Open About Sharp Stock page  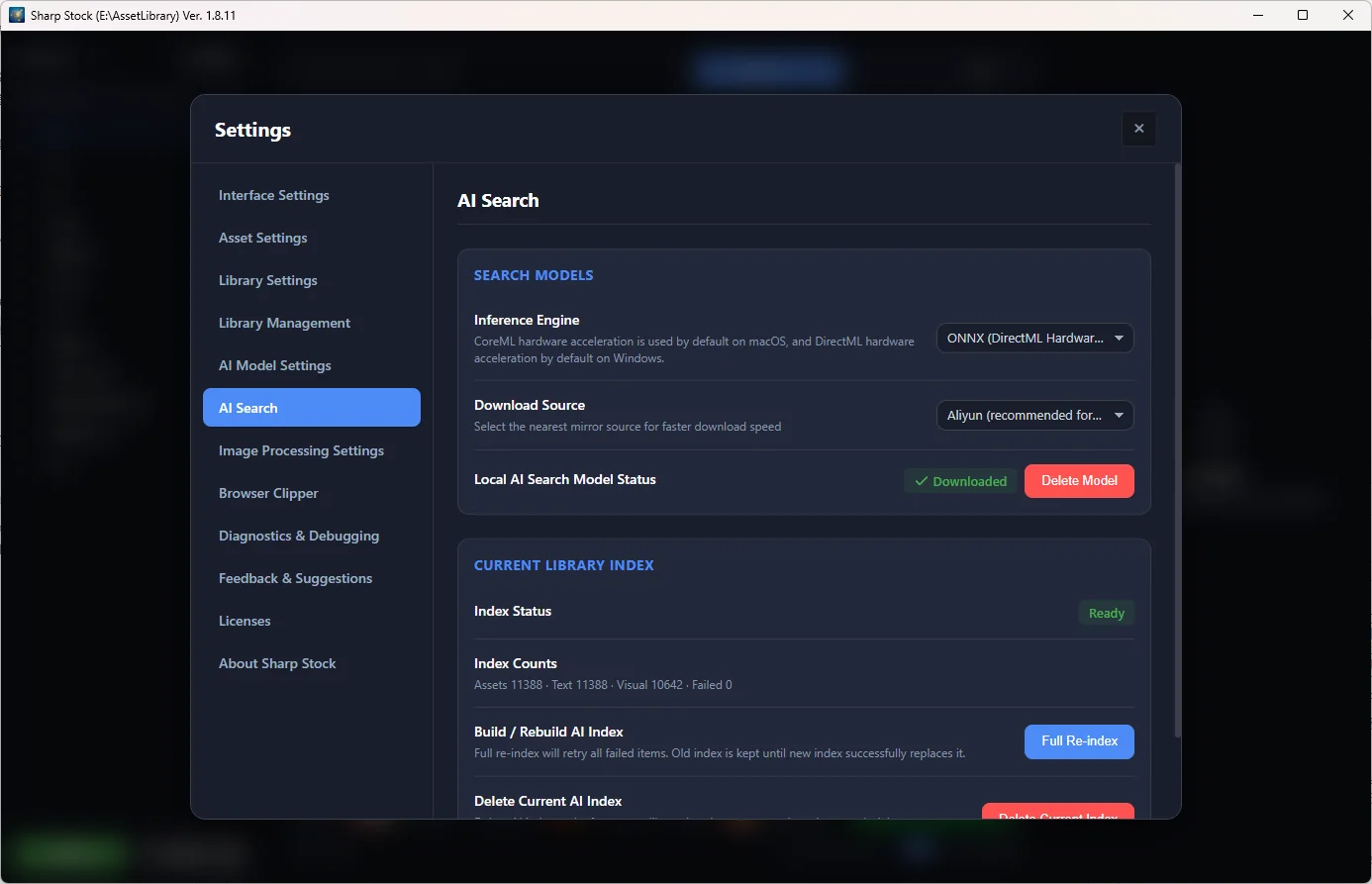coord(312,663)
